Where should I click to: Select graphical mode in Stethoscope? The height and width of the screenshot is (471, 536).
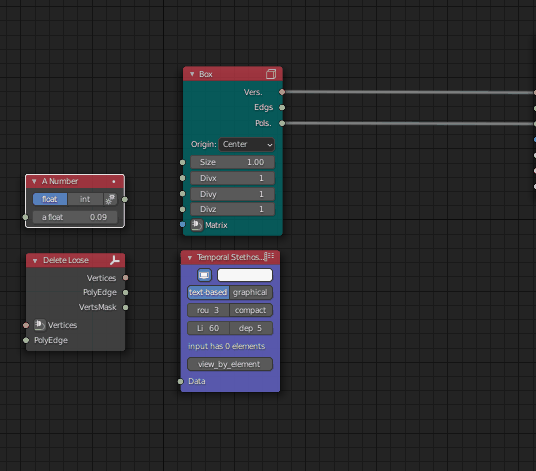pos(251,293)
